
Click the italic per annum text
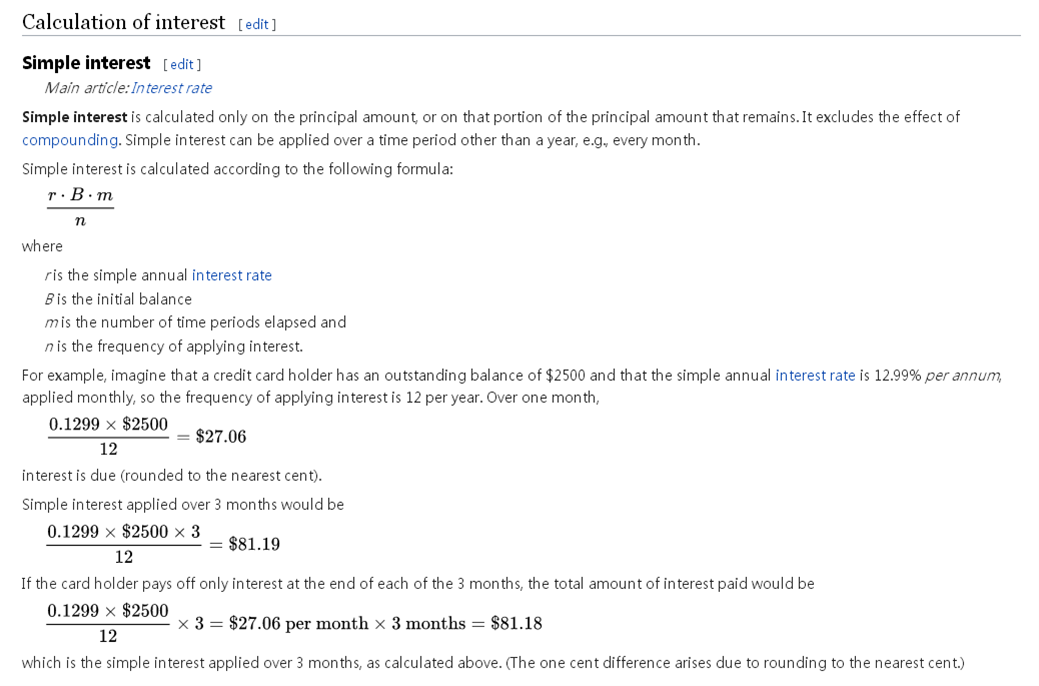click(962, 375)
